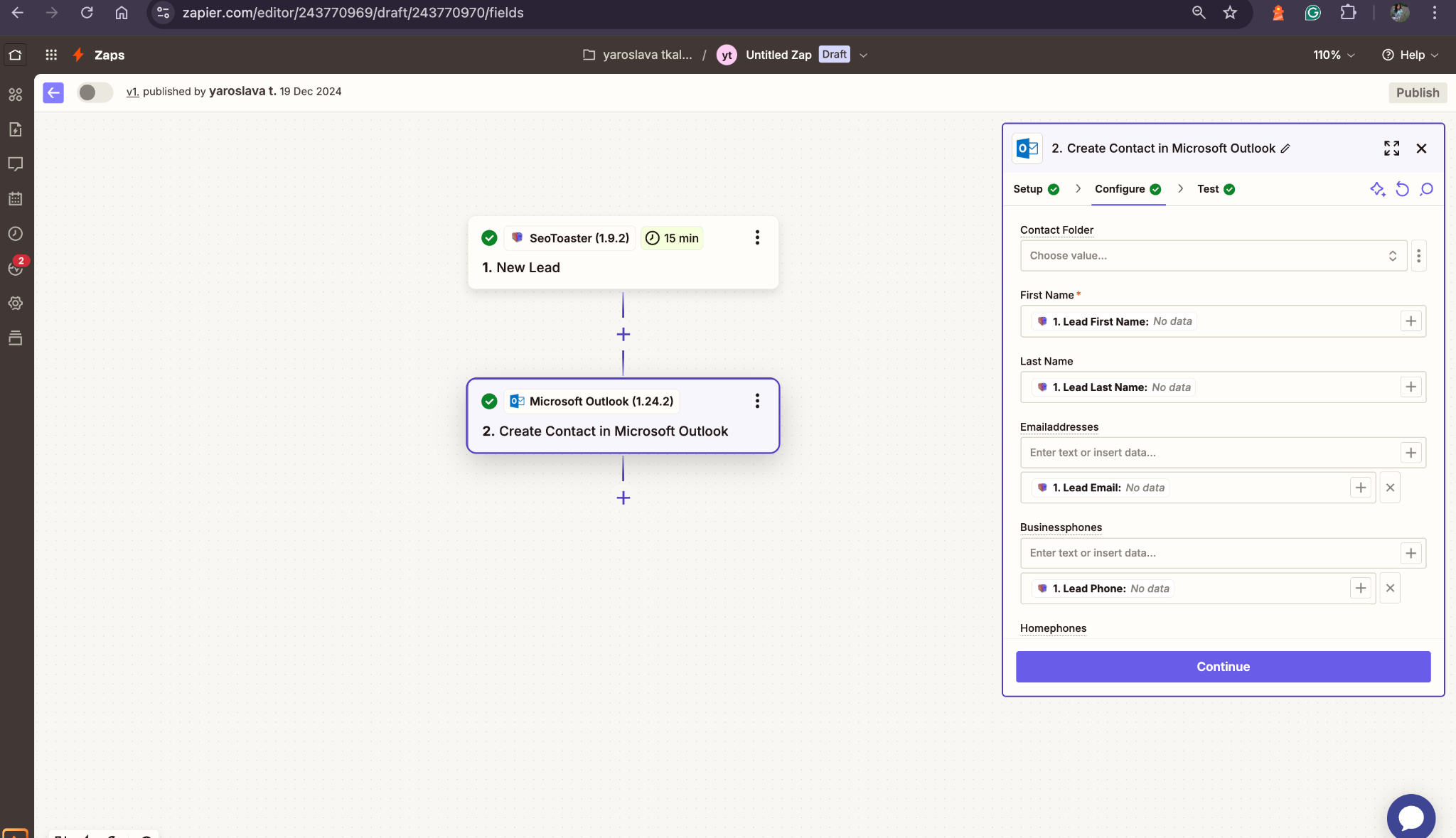Reload the page in the browser
This screenshot has height=838, width=1456.
[x=87, y=13]
